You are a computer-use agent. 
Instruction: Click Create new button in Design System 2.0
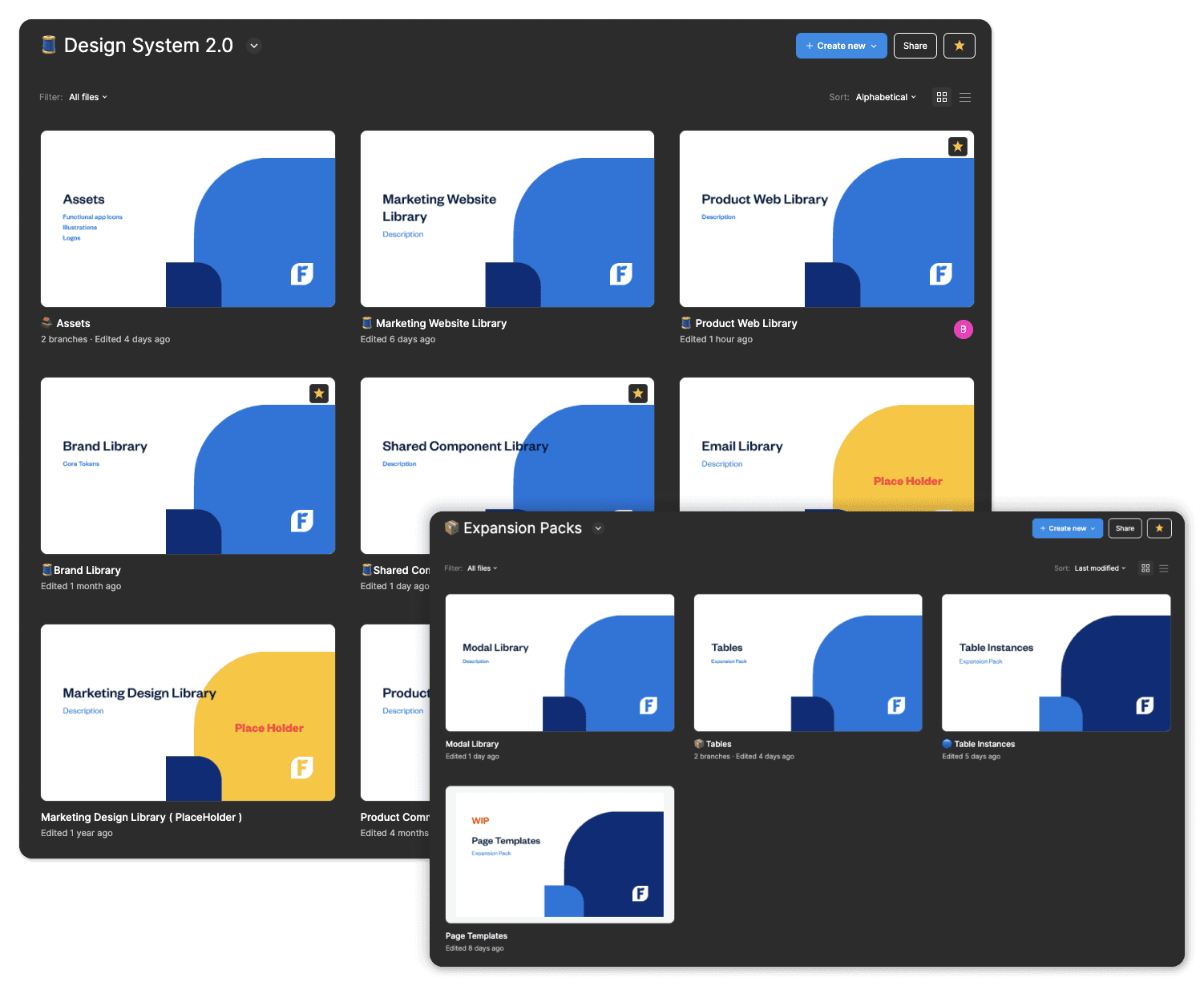pos(841,46)
